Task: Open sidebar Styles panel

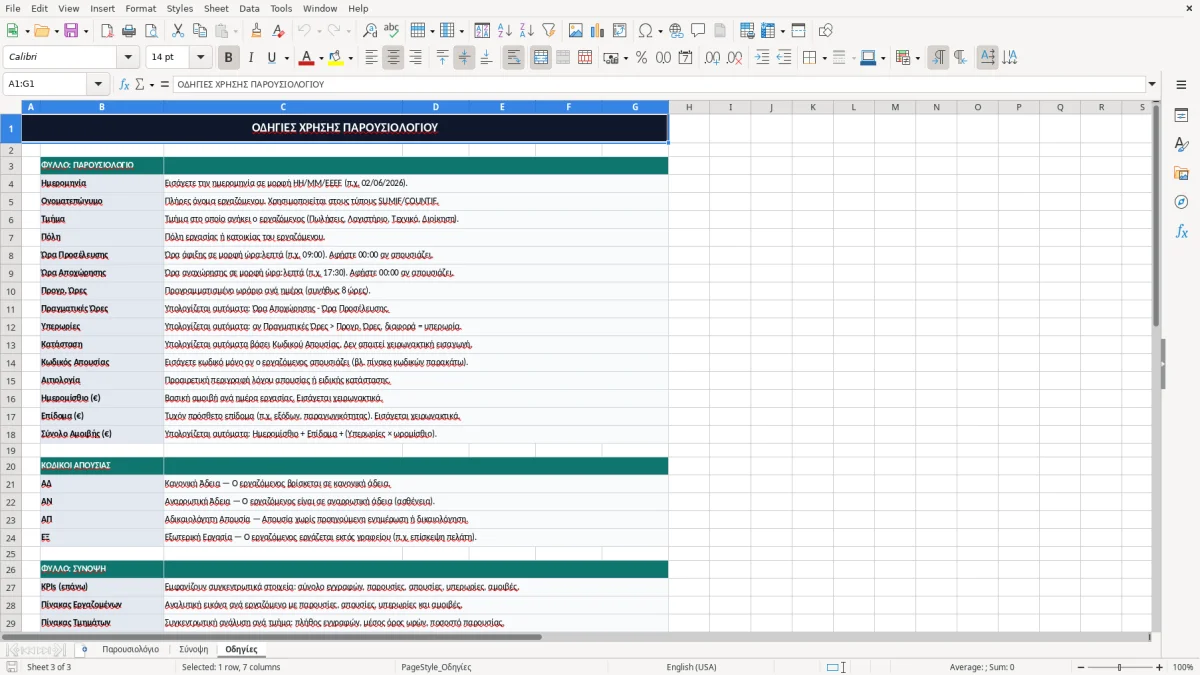Action: pyautogui.click(x=1181, y=145)
